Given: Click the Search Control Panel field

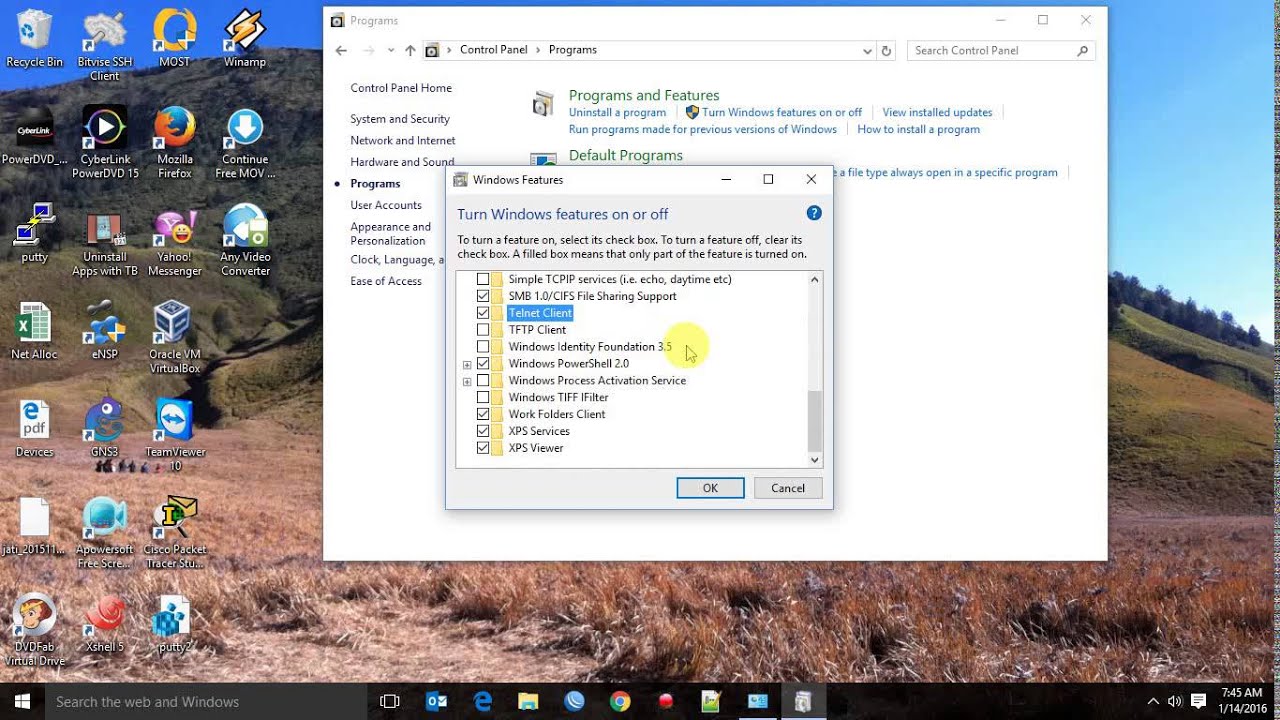Looking at the screenshot, I should click(1001, 50).
